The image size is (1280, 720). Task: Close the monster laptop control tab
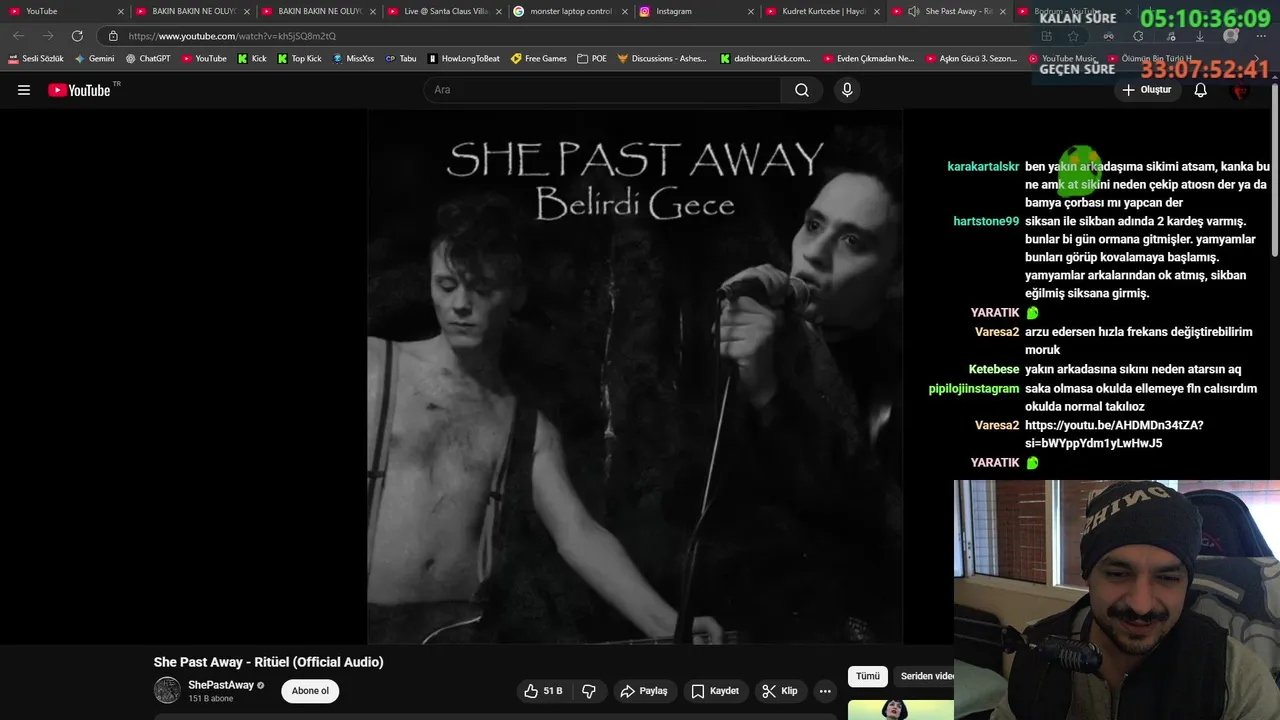tap(624, 11)
